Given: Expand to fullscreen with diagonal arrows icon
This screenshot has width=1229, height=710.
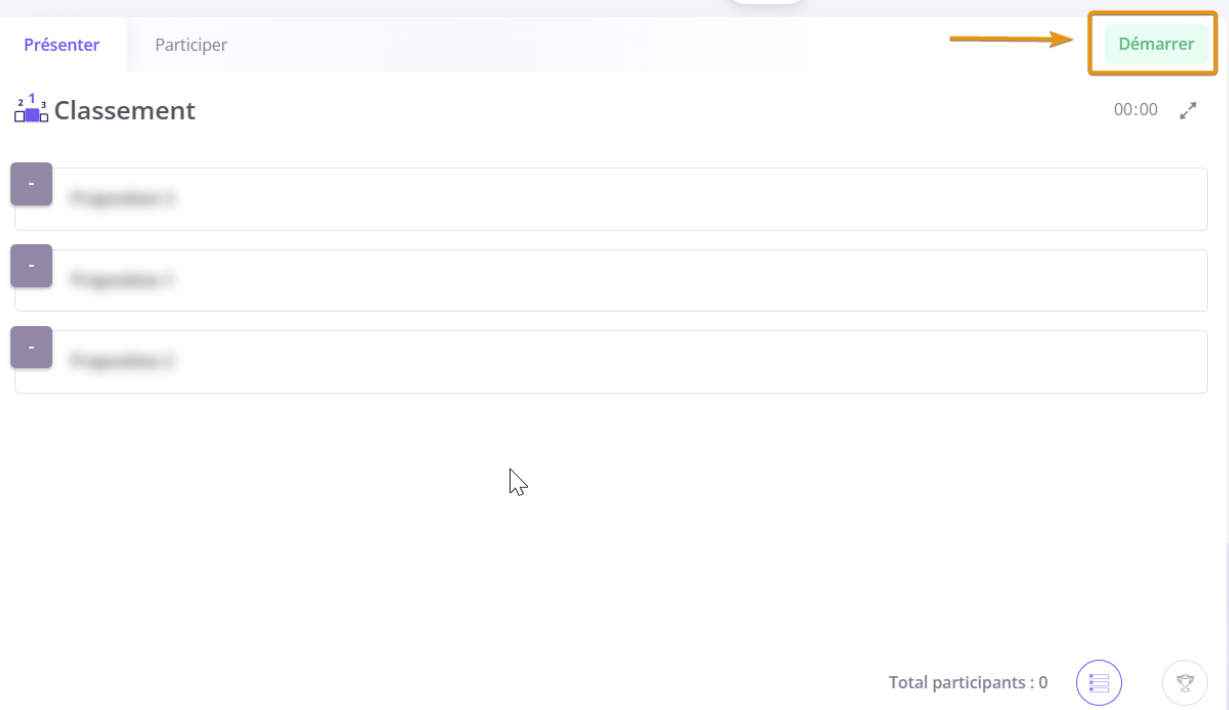Looking at the screenshot, I should 1188,111.
